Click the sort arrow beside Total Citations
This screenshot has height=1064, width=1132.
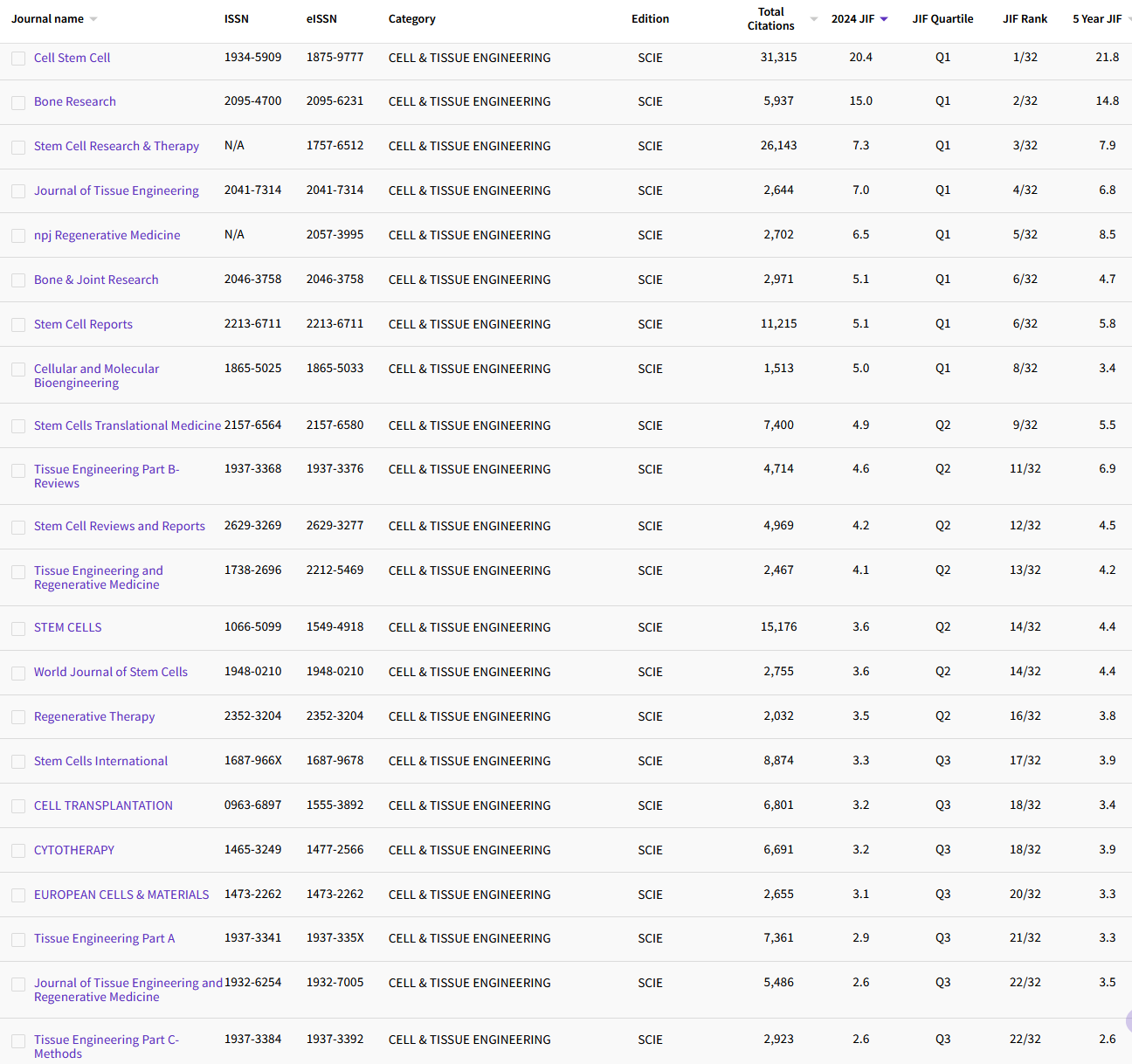(x=814, y=19)
